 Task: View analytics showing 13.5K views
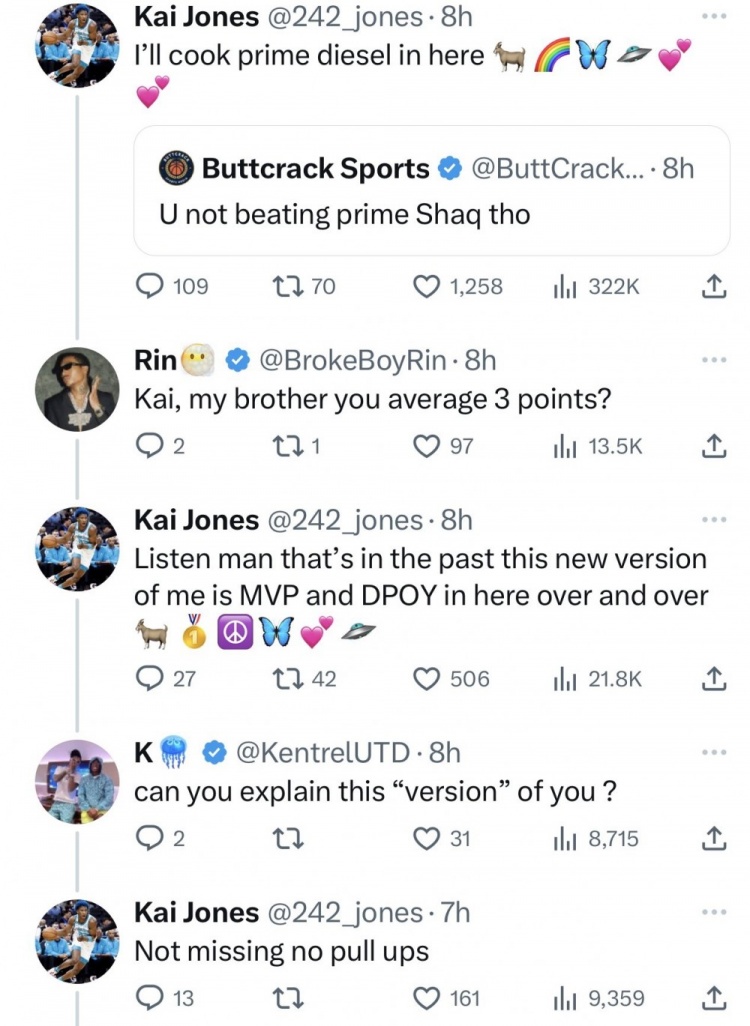point(598,446)
